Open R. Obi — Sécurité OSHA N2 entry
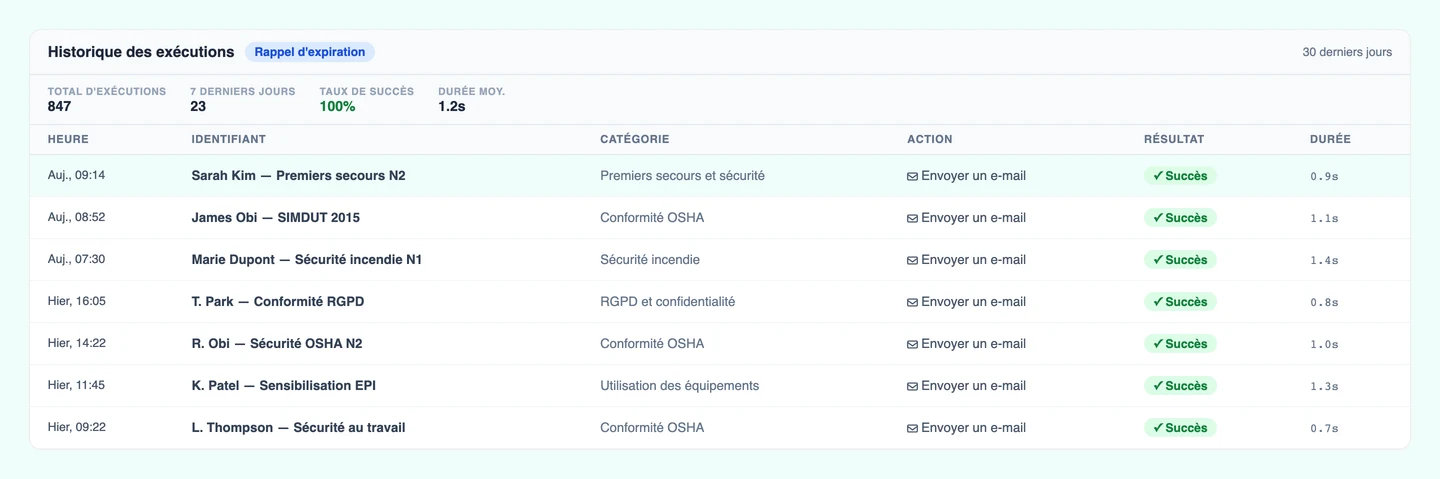This screenshot has height=479, width=1440. click(277, 344)
